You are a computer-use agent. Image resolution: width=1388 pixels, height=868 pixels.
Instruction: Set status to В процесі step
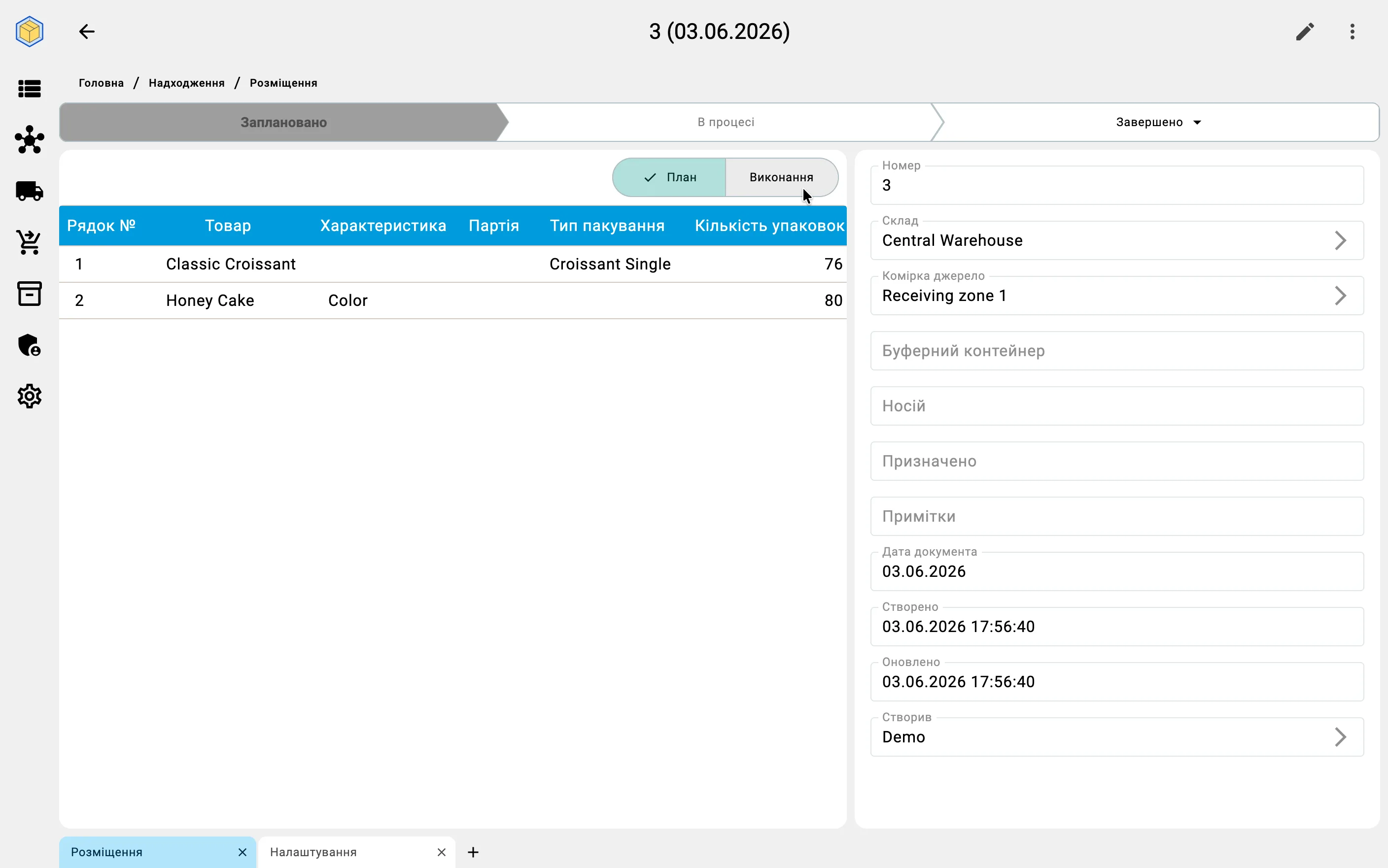click(725, 122)
